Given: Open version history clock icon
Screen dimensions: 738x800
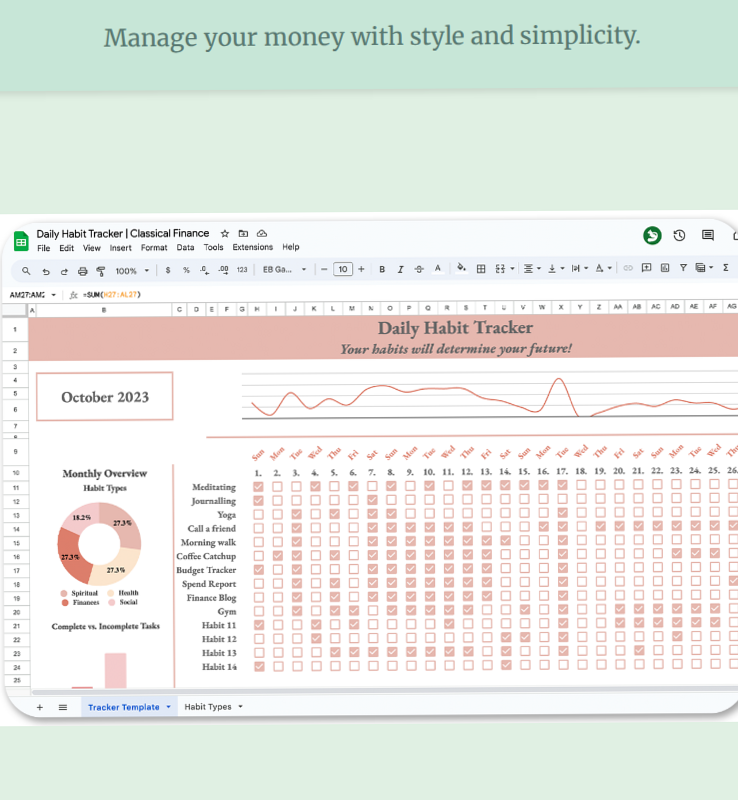Looking at the screenshot, I should point(679,235).
